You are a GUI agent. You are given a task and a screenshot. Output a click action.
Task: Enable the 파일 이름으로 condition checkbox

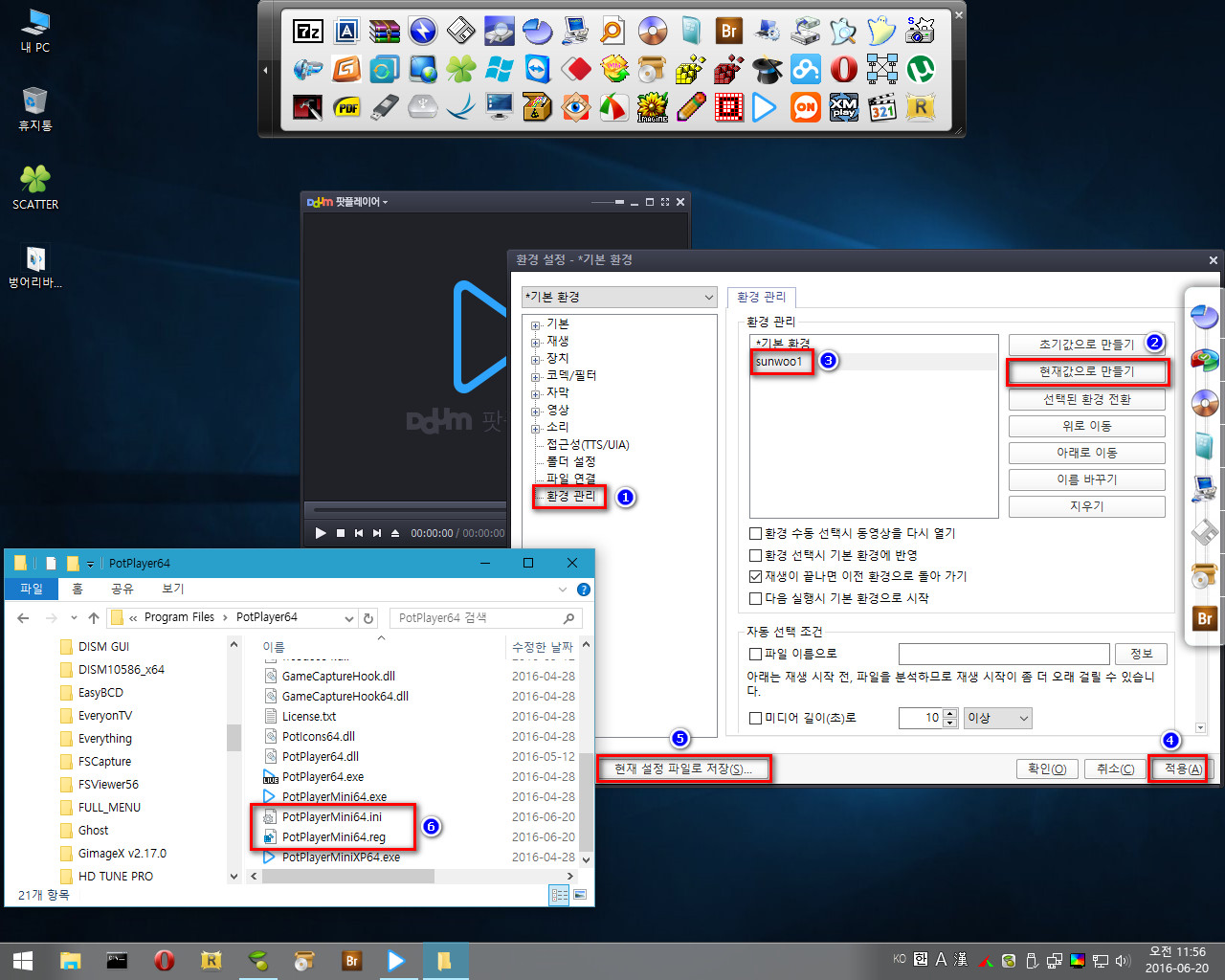(755, 654)
